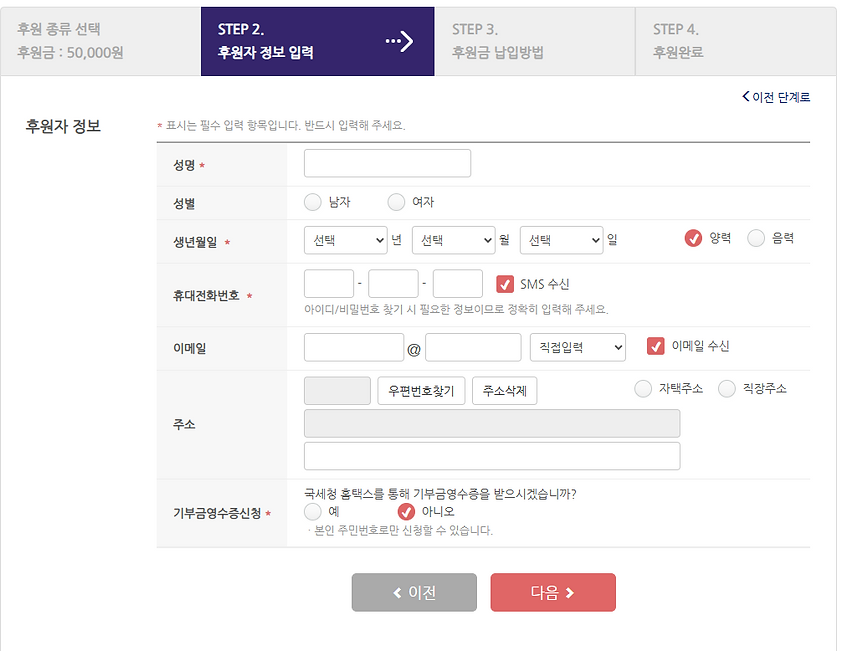Uncheck the 이메일 수신 checkbox

(656, 347)
